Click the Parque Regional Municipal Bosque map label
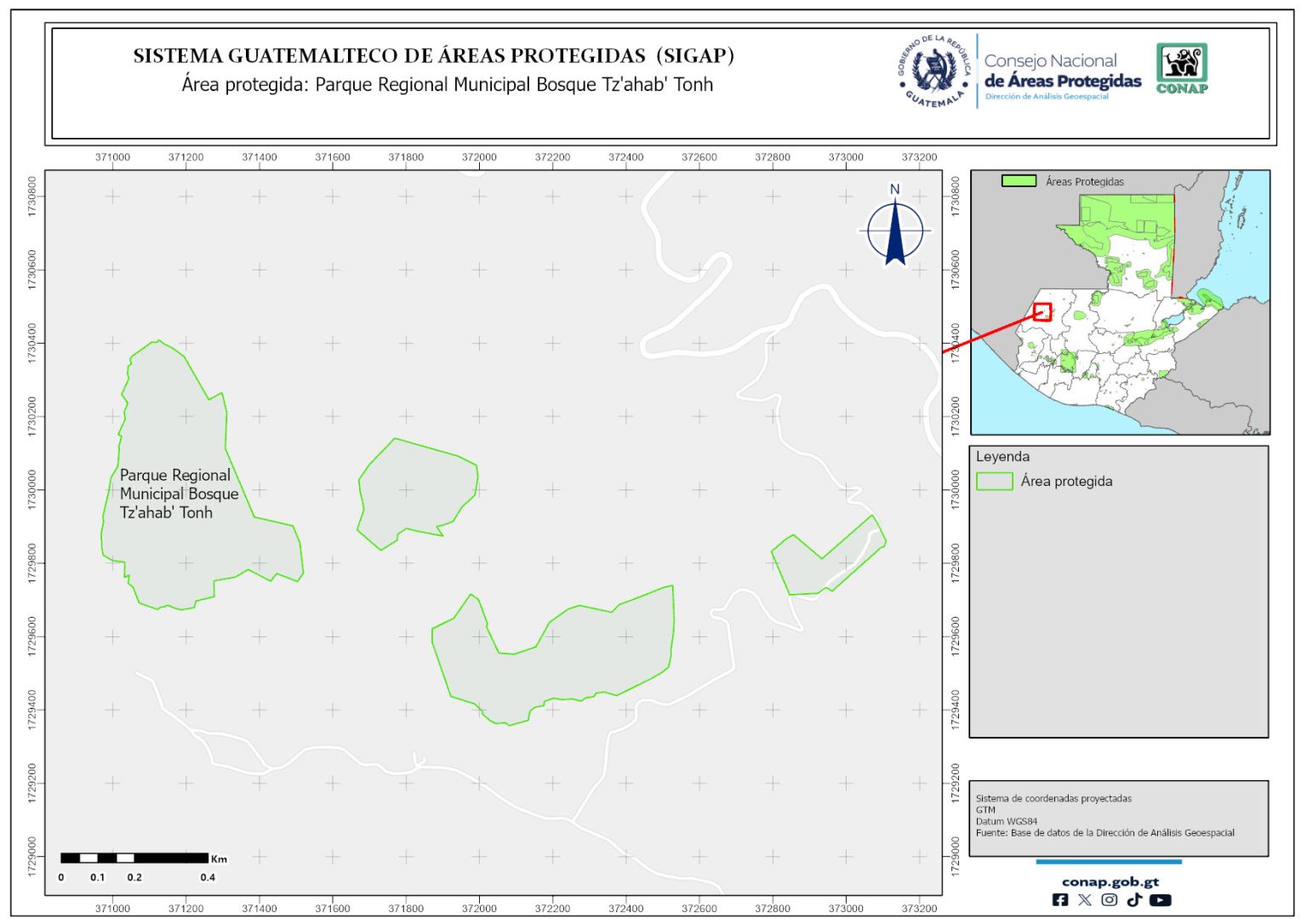This screenshot has height=924, width=1307. [x=178, y=493]
